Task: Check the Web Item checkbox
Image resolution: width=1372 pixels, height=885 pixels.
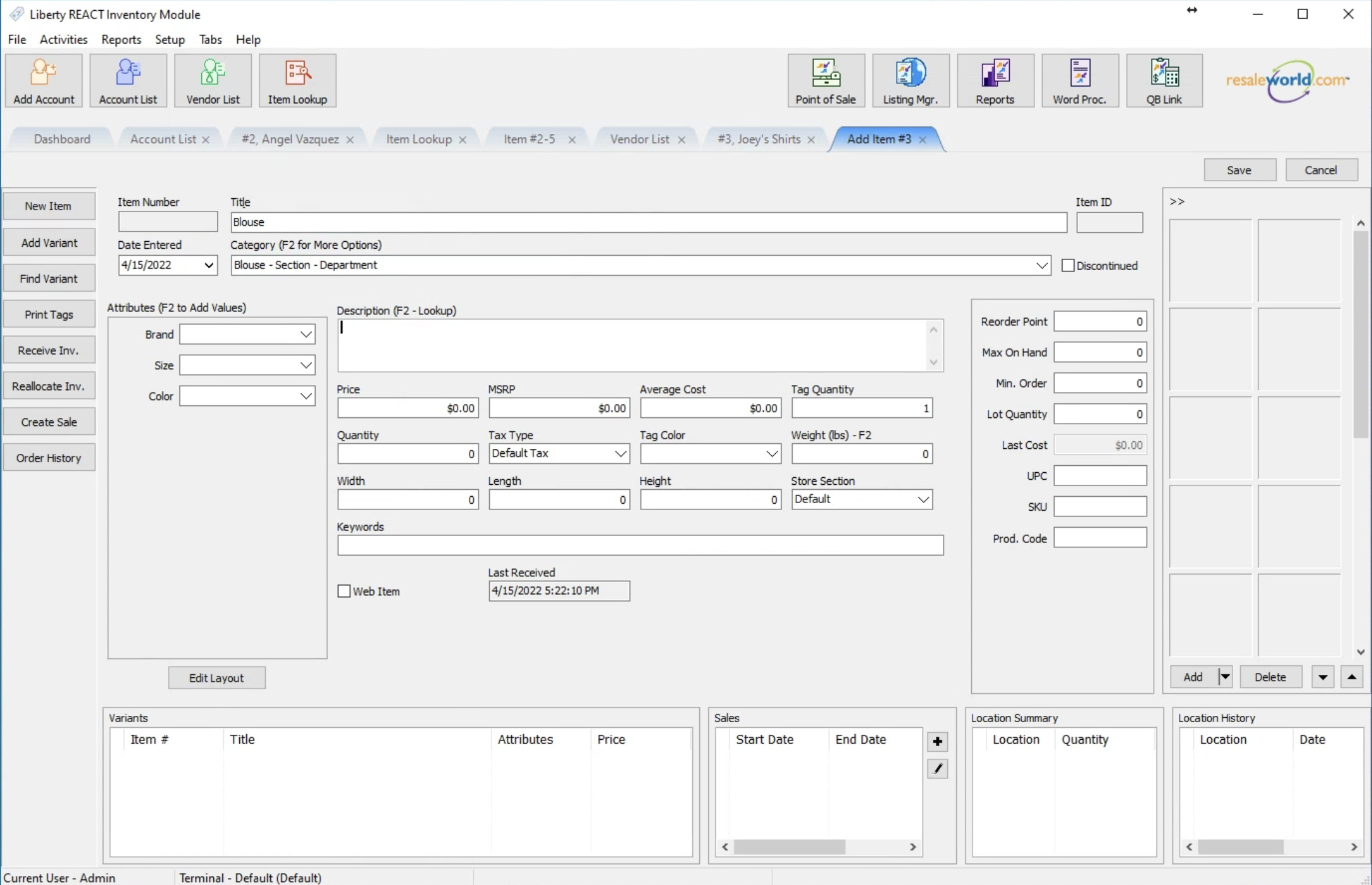Action: pyautogui.click(x=344, y=591)
